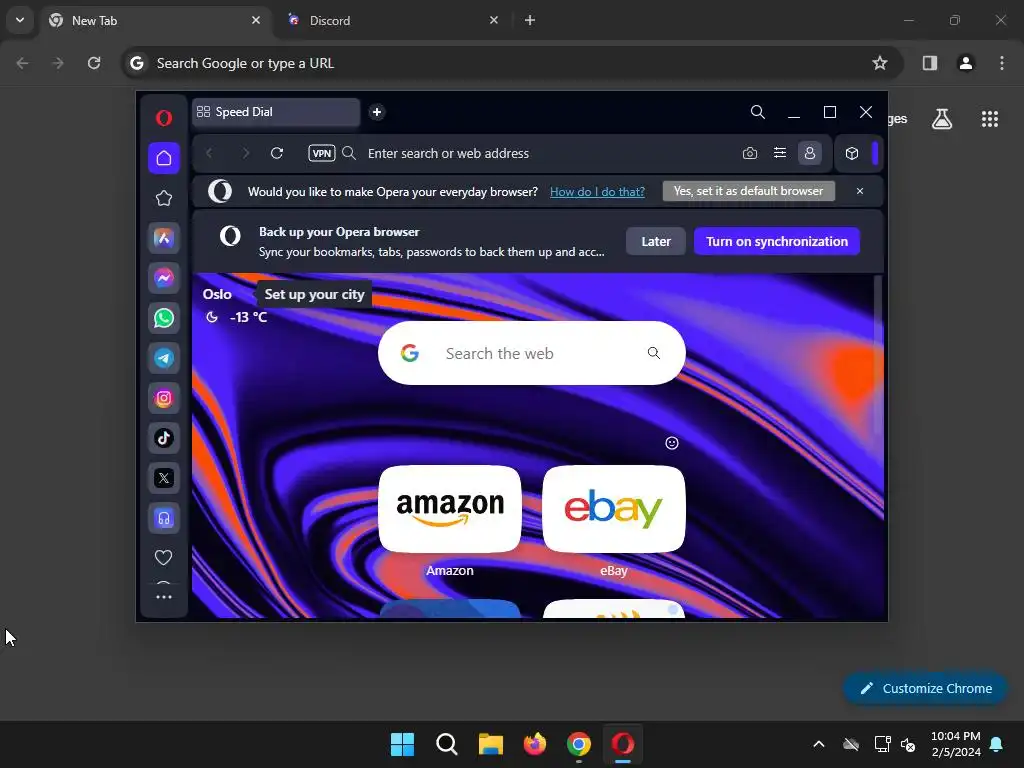This screenshot has height=768, width=1024.
Task: Open Telegram in Opera sidebar
Action: pos(164,358)
